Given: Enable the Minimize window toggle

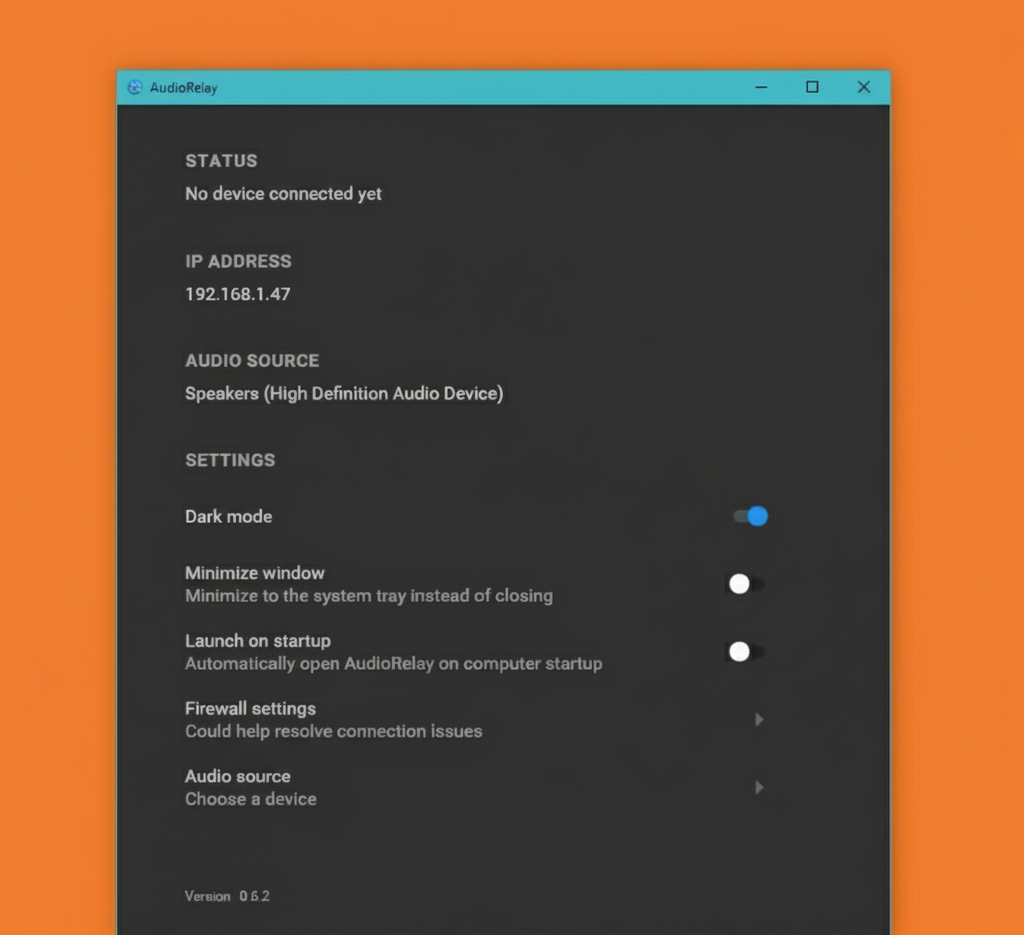Looking at the screenshot, I should click(745, 584).
